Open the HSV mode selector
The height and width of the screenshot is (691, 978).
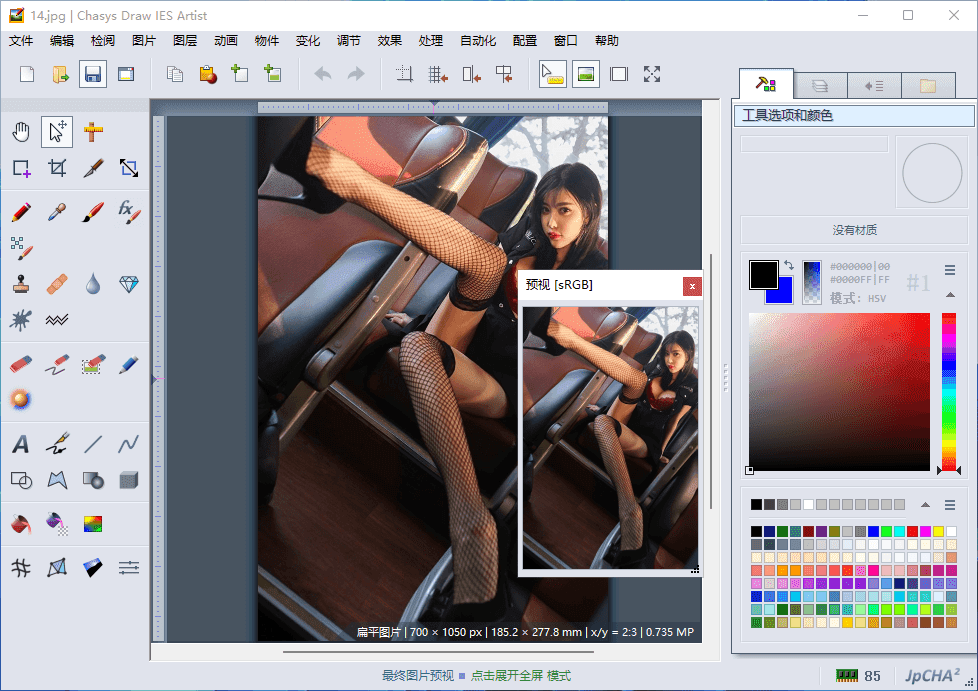[876, 297]
